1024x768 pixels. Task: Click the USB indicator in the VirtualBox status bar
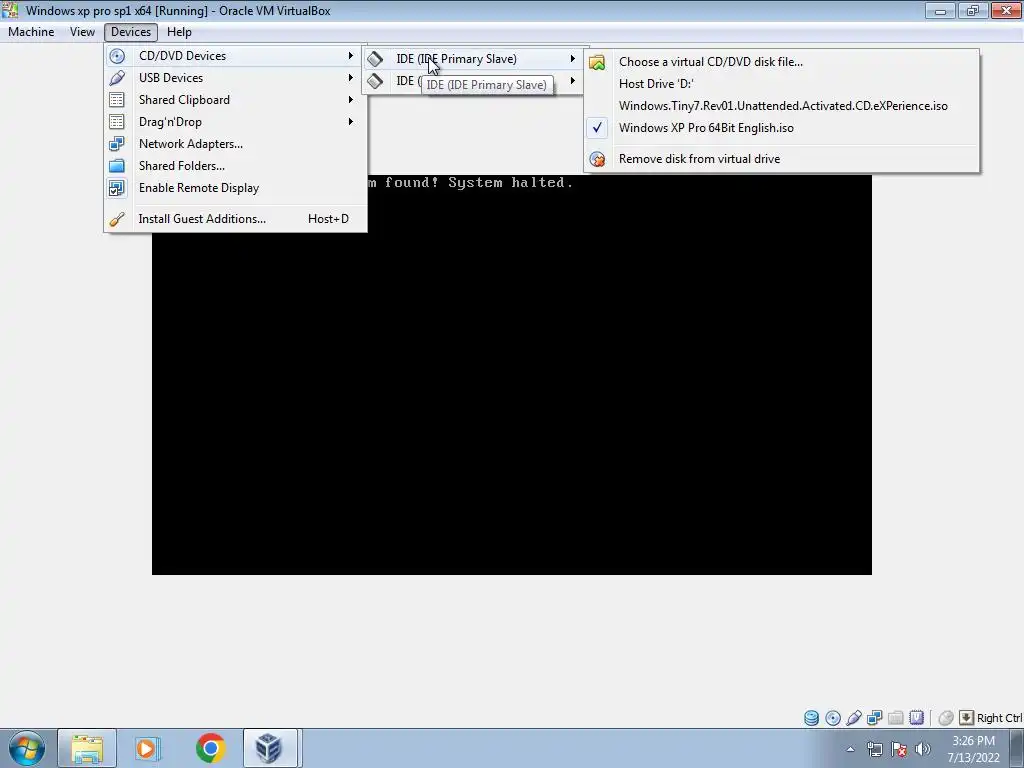[854, 718]
